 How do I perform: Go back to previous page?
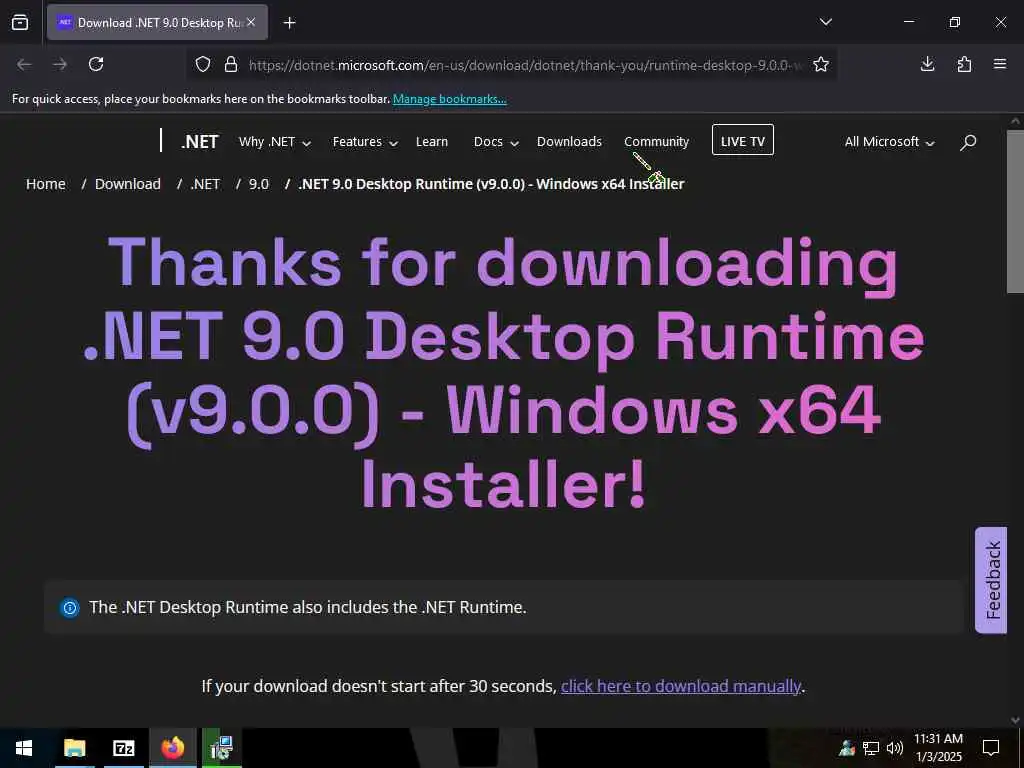coord(24,64)
